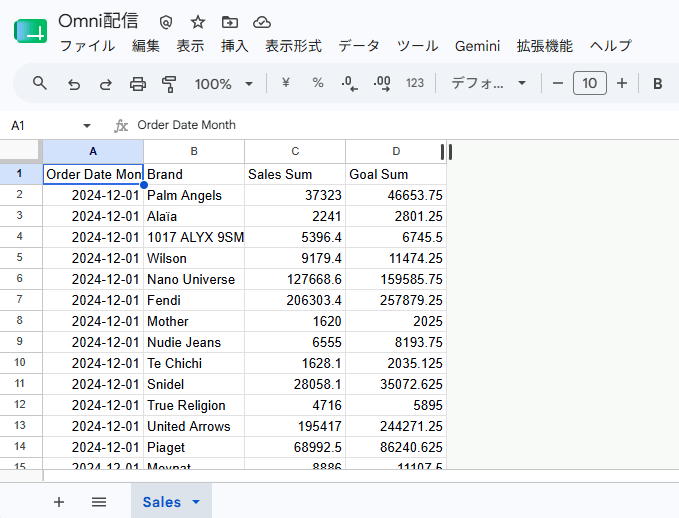679x518 pixels.
Task: Select row 6 header
Action: [x=19, y=278]
